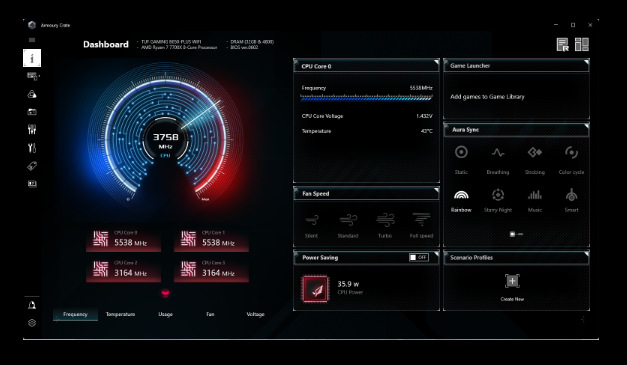Click the Temperature reading in CPU Core 0
Viewport: 627px width, 365px height.
click(427, 131)
